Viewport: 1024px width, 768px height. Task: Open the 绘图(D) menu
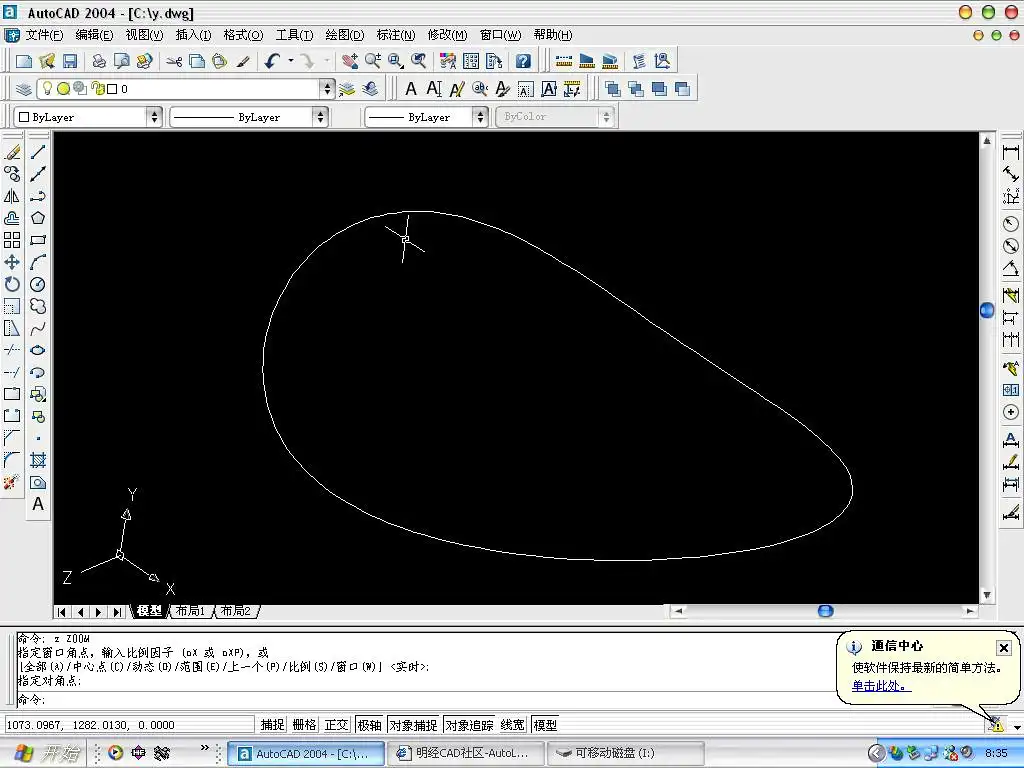[x=344, y=35]
